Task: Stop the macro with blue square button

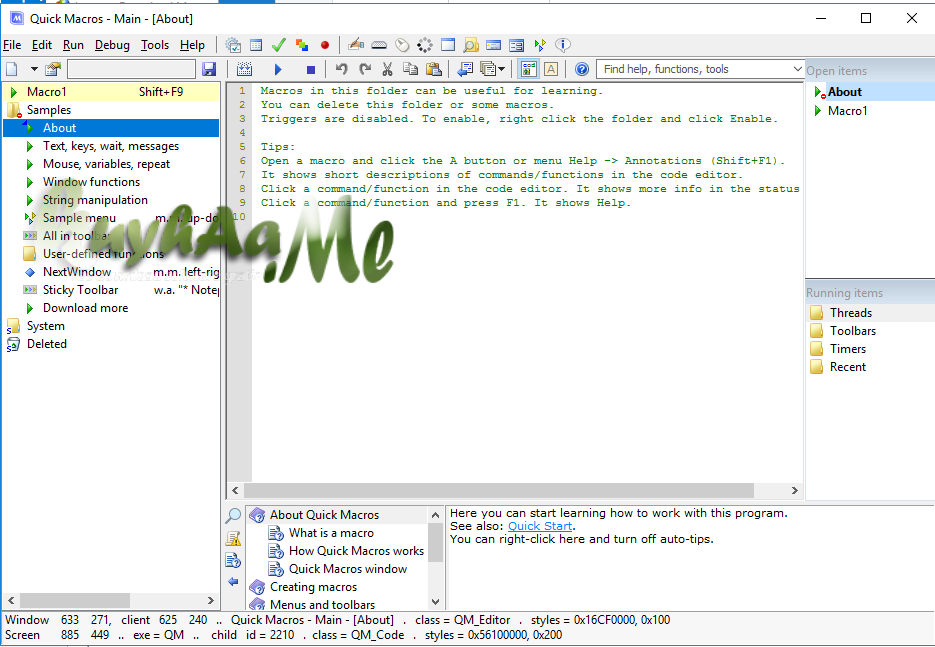Action: [311, 70]
